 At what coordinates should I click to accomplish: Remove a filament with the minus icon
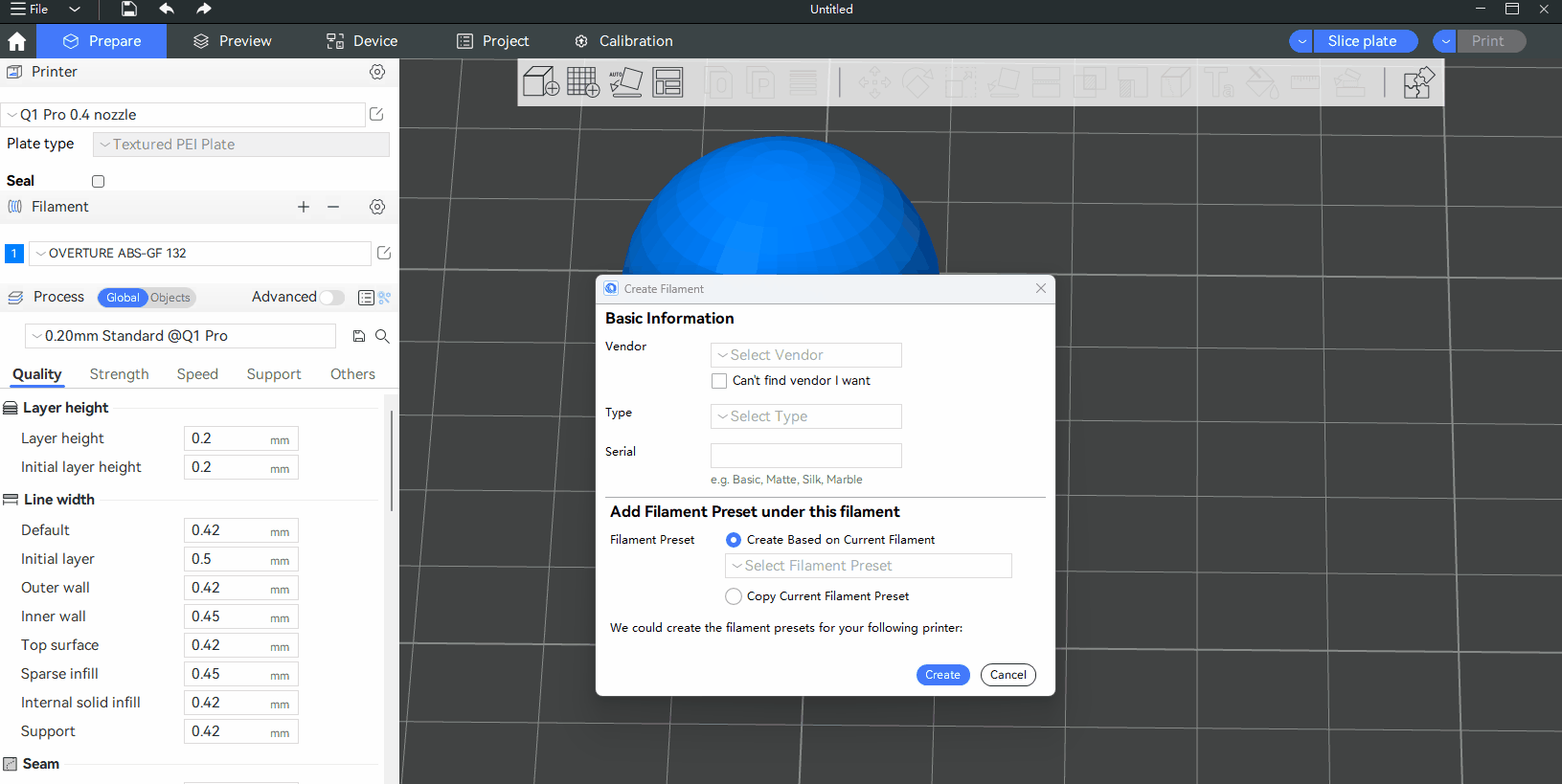click(x=333, y=207)
